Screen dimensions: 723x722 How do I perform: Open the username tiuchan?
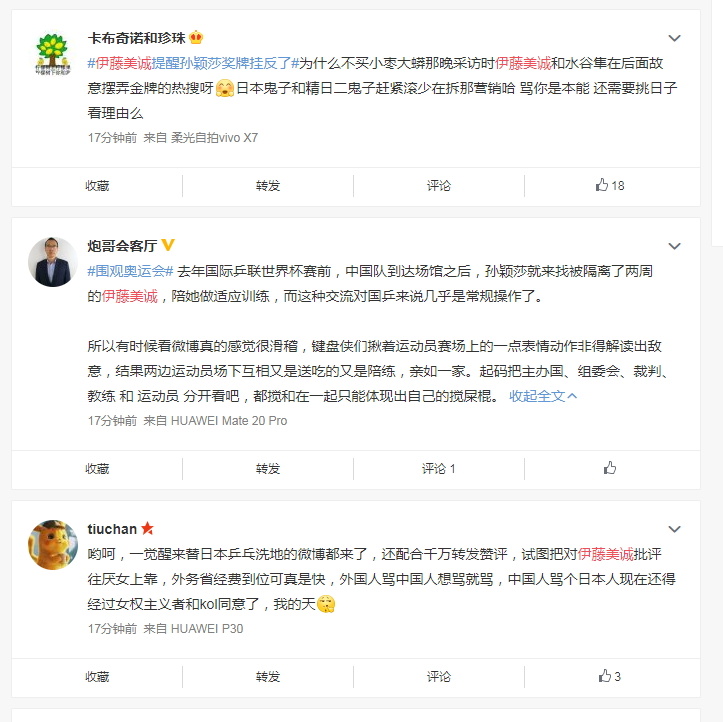pyautogui.click(x=112, y=529)
